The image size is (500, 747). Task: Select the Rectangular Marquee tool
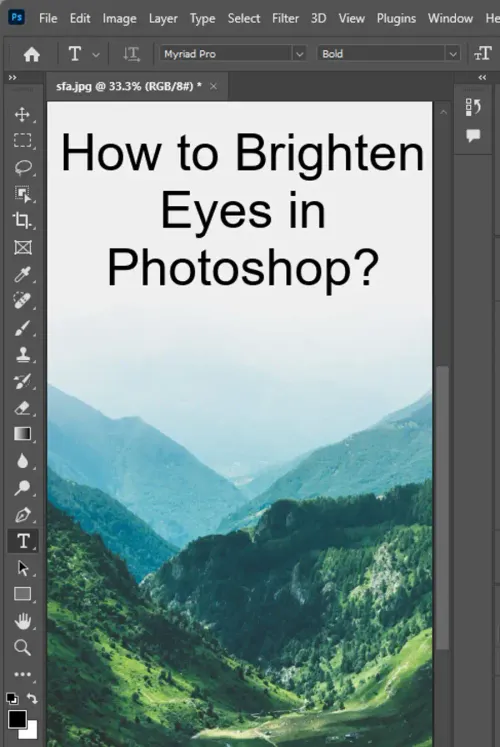[x=22, y=141]
